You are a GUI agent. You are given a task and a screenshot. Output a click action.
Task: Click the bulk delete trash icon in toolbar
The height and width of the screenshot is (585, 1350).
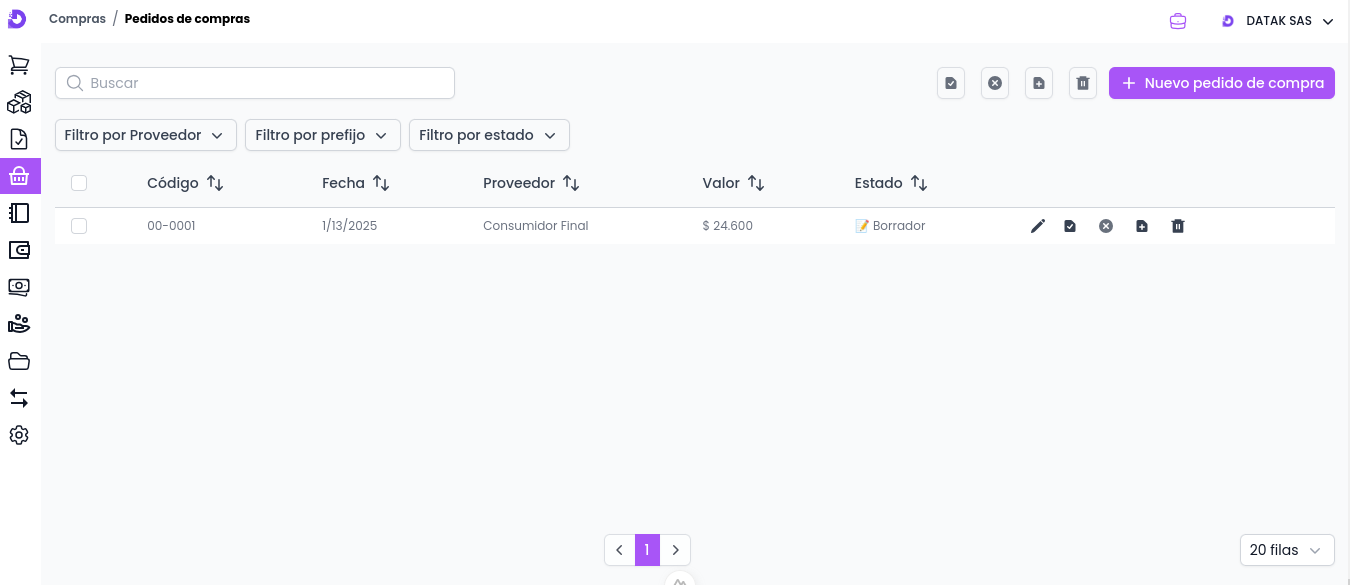(x=1083, y=83)
